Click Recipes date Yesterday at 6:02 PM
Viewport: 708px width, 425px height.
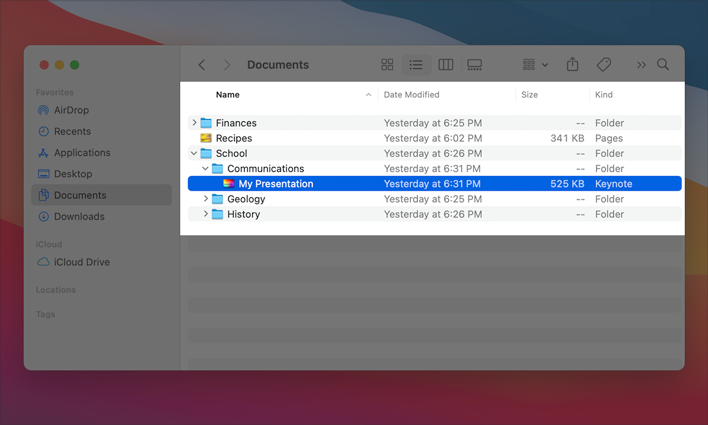433,138
